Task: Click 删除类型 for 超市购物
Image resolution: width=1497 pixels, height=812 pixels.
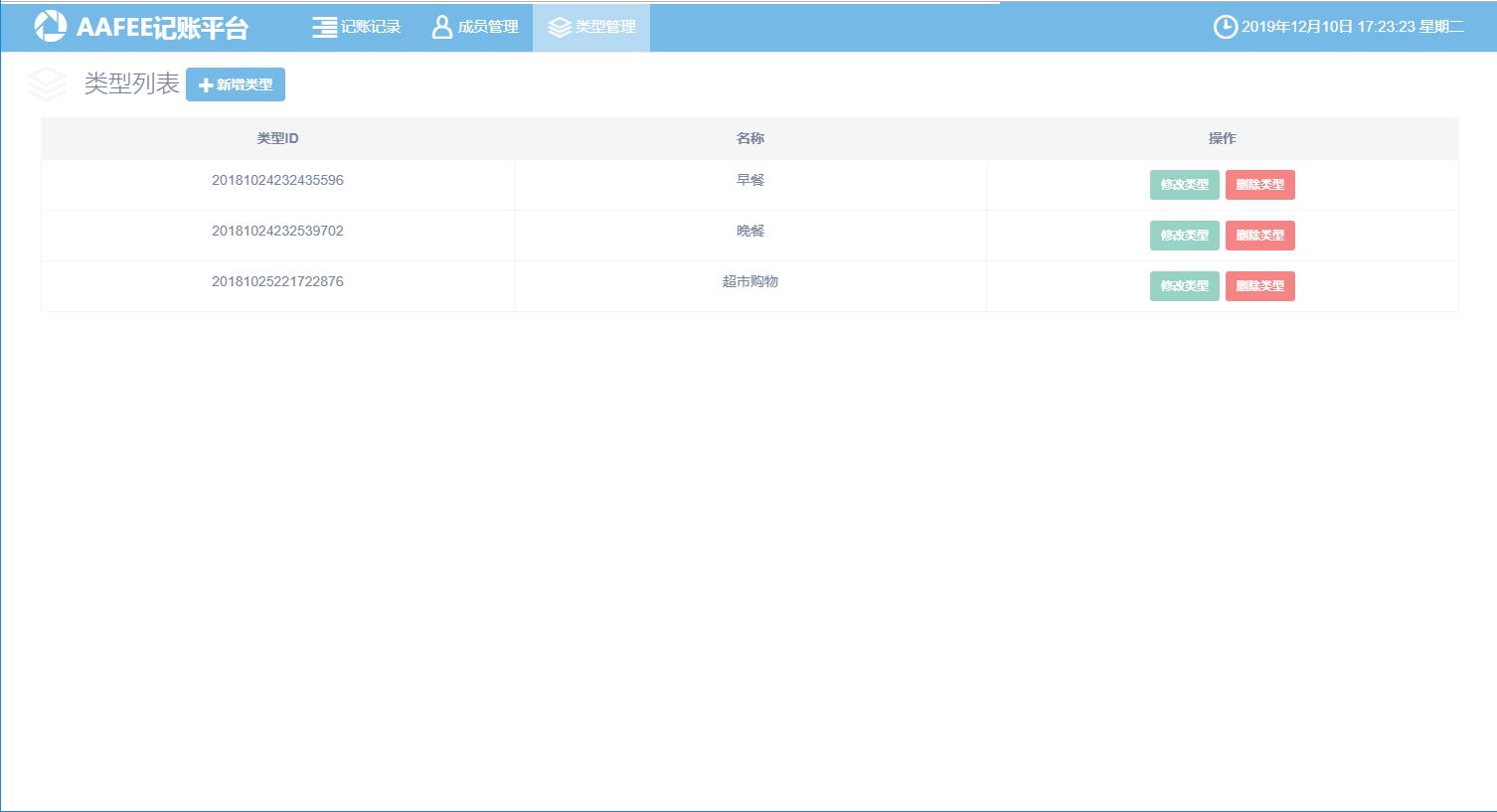Action: 1259,286
